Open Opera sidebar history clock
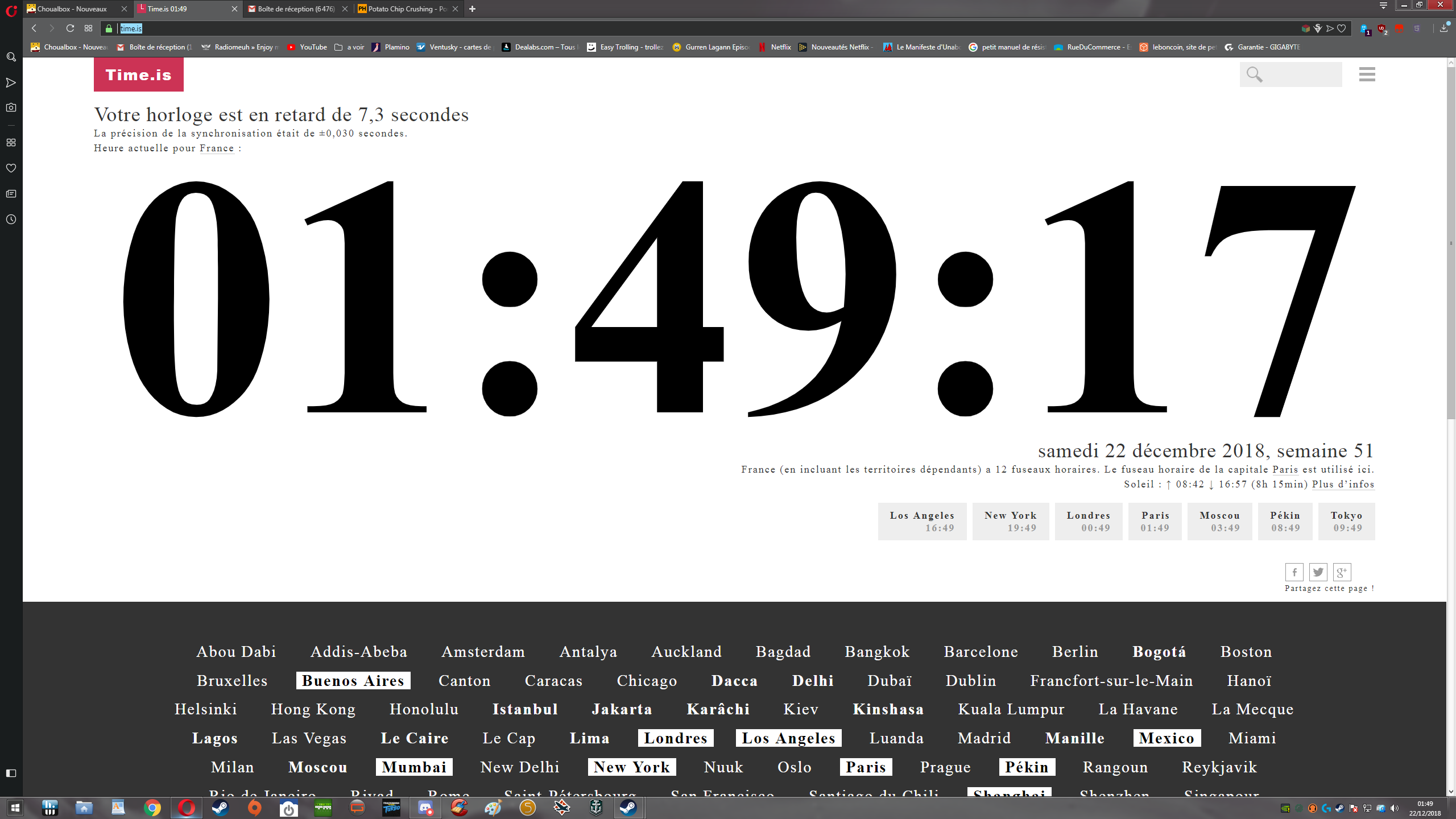1456x819 pixels. pos(11,220)
